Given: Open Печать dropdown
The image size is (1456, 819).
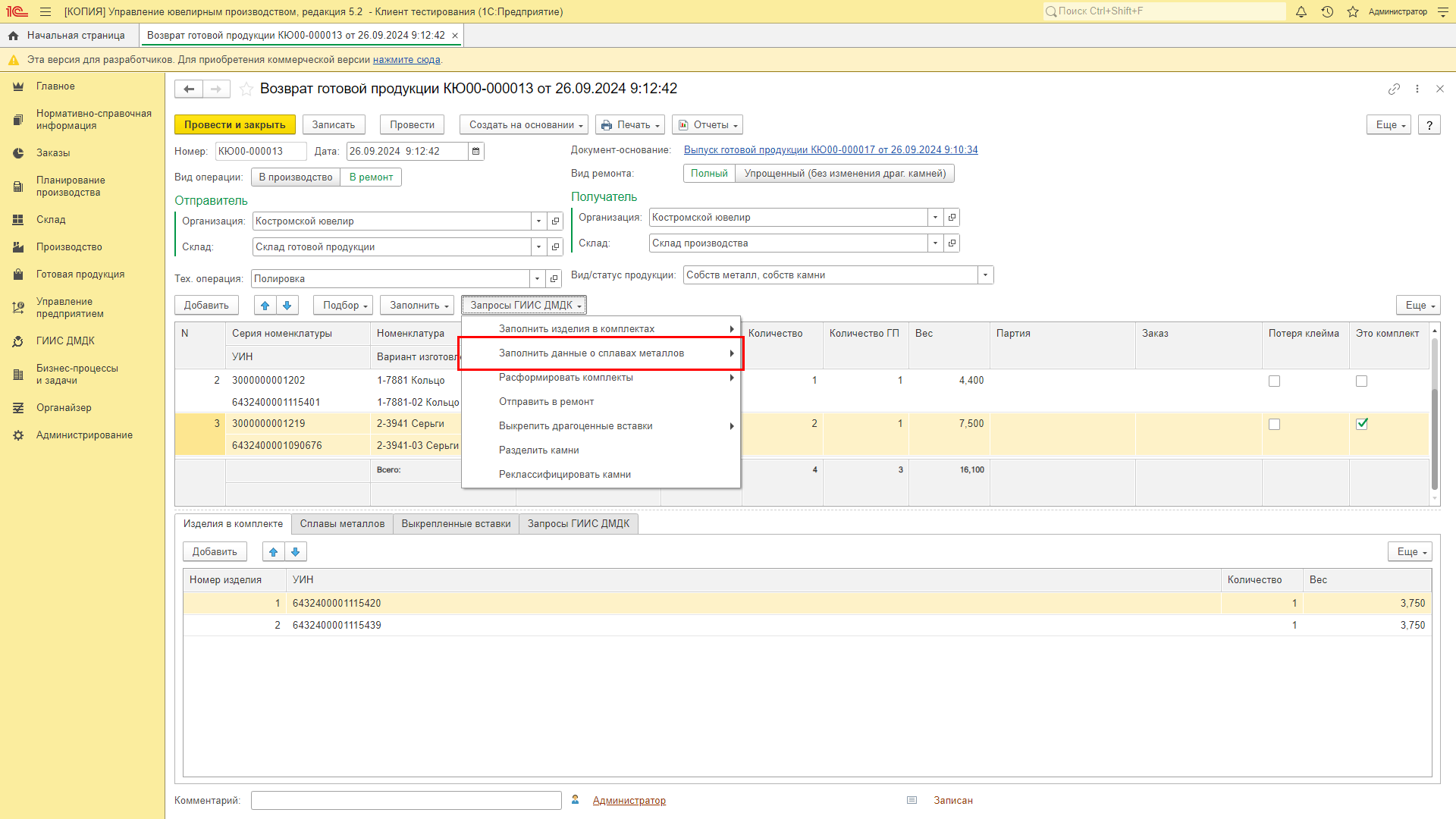Looking at the screenshot, I should pos(630,125).
